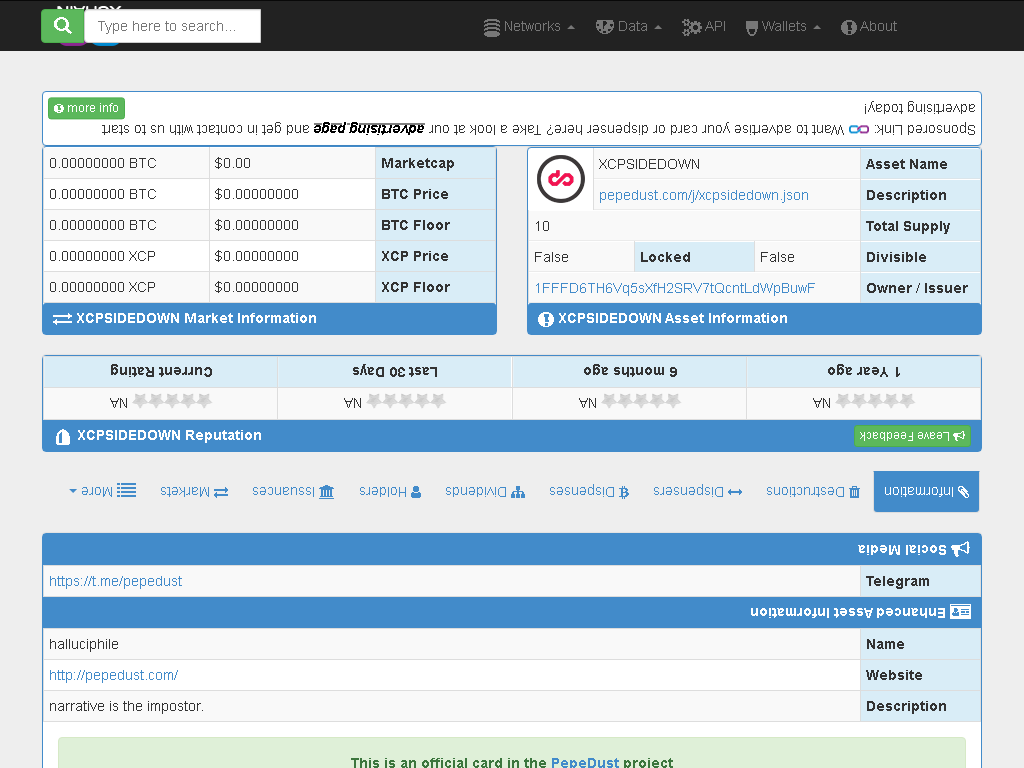This screenshot has width=1024, height=768.
Task: Open the pepedust.com xcpsidedown.json link
Action: coord(703,195)
